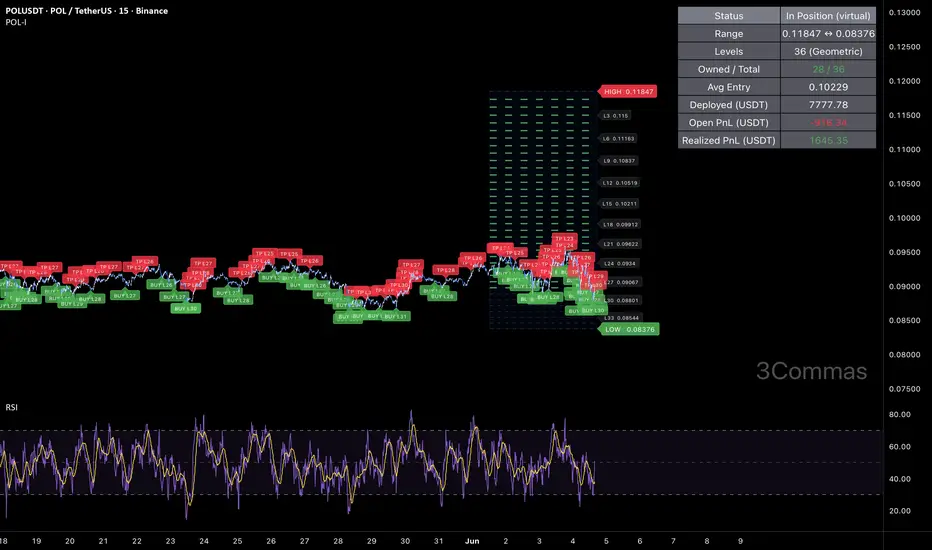Select the 'In Position (virtual)' status value
Image resolution: width=932 pixels, height=550 pixels.
pos(828,16)
